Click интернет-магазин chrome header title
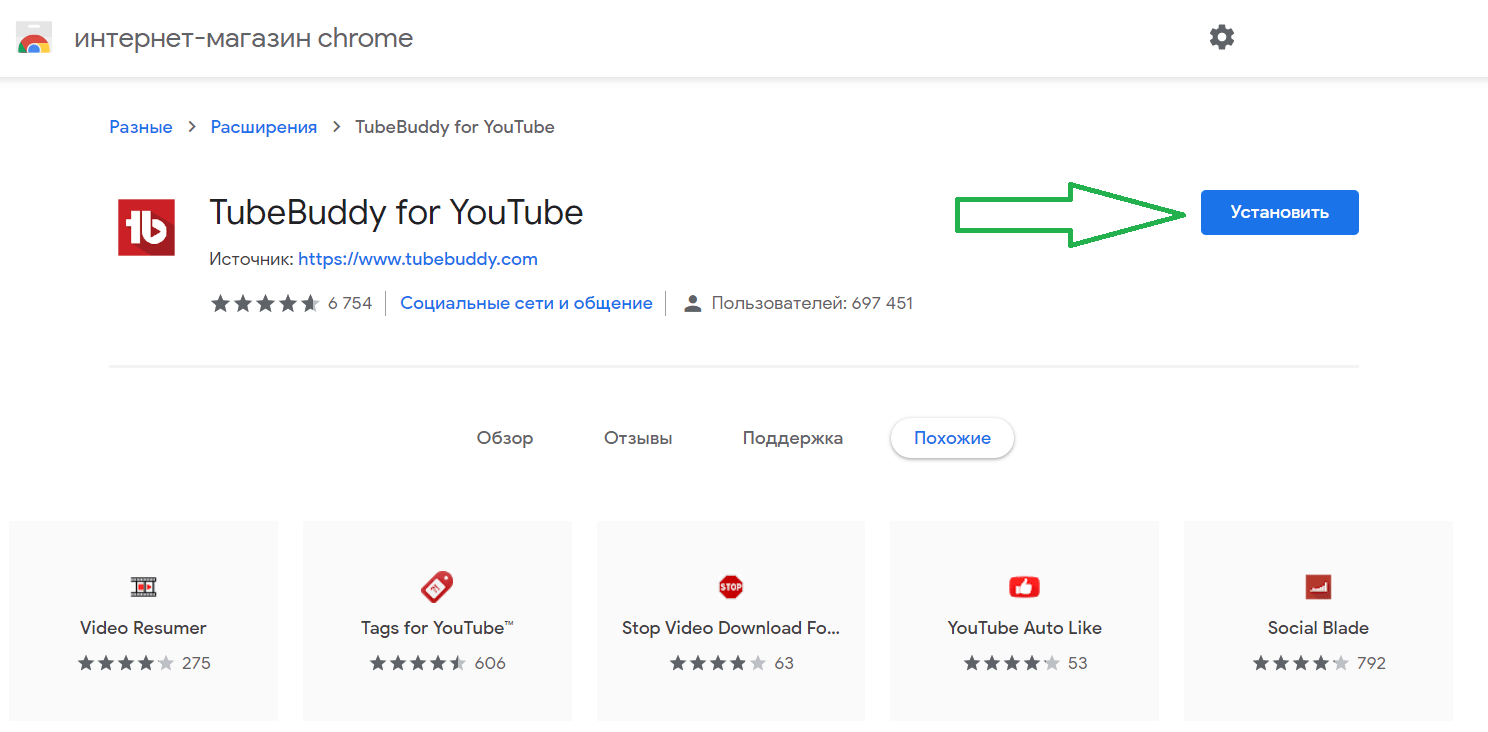The image size is (1488, 732). tap(243, 39)
